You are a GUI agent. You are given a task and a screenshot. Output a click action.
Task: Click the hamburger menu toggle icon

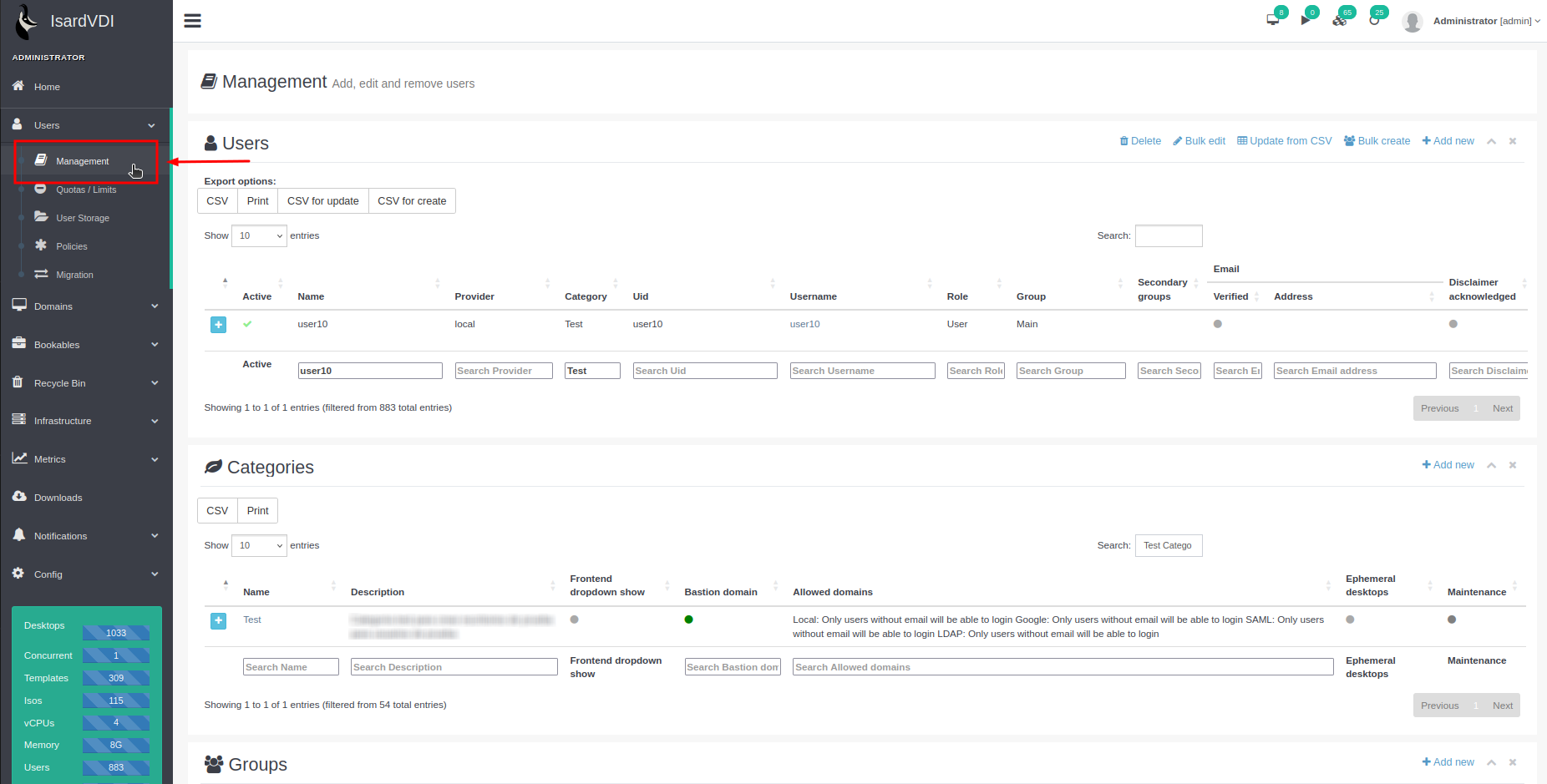coord(192,21)
